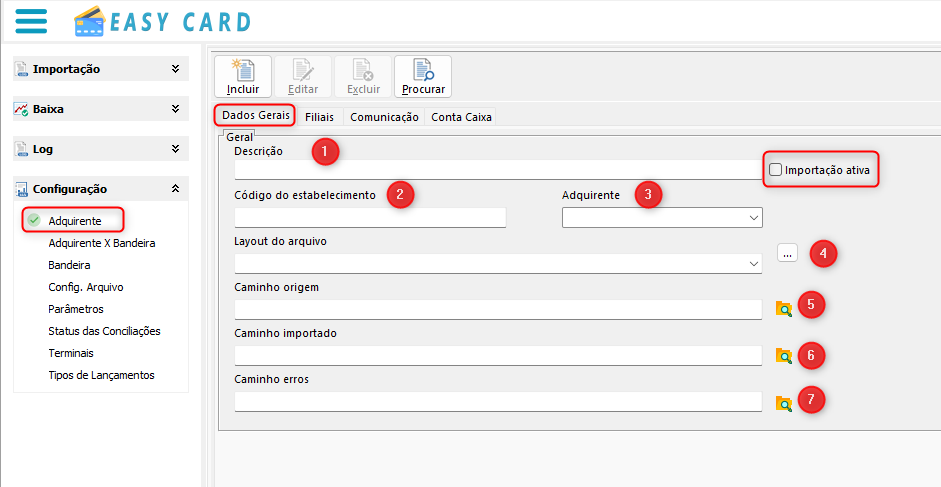Click the ellipsis button next to Layout

787,253
